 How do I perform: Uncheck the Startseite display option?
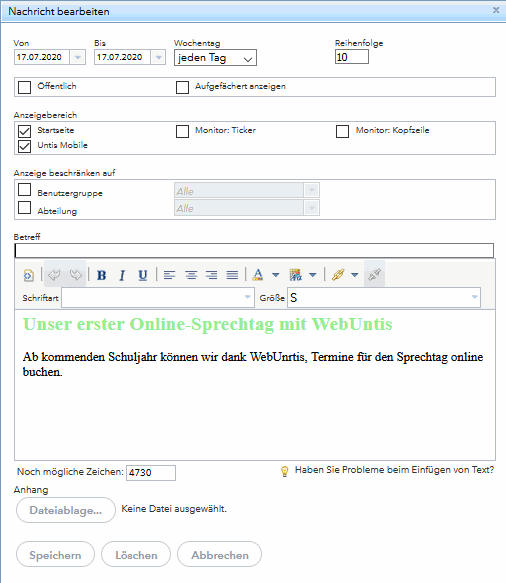tap(25, 131)
